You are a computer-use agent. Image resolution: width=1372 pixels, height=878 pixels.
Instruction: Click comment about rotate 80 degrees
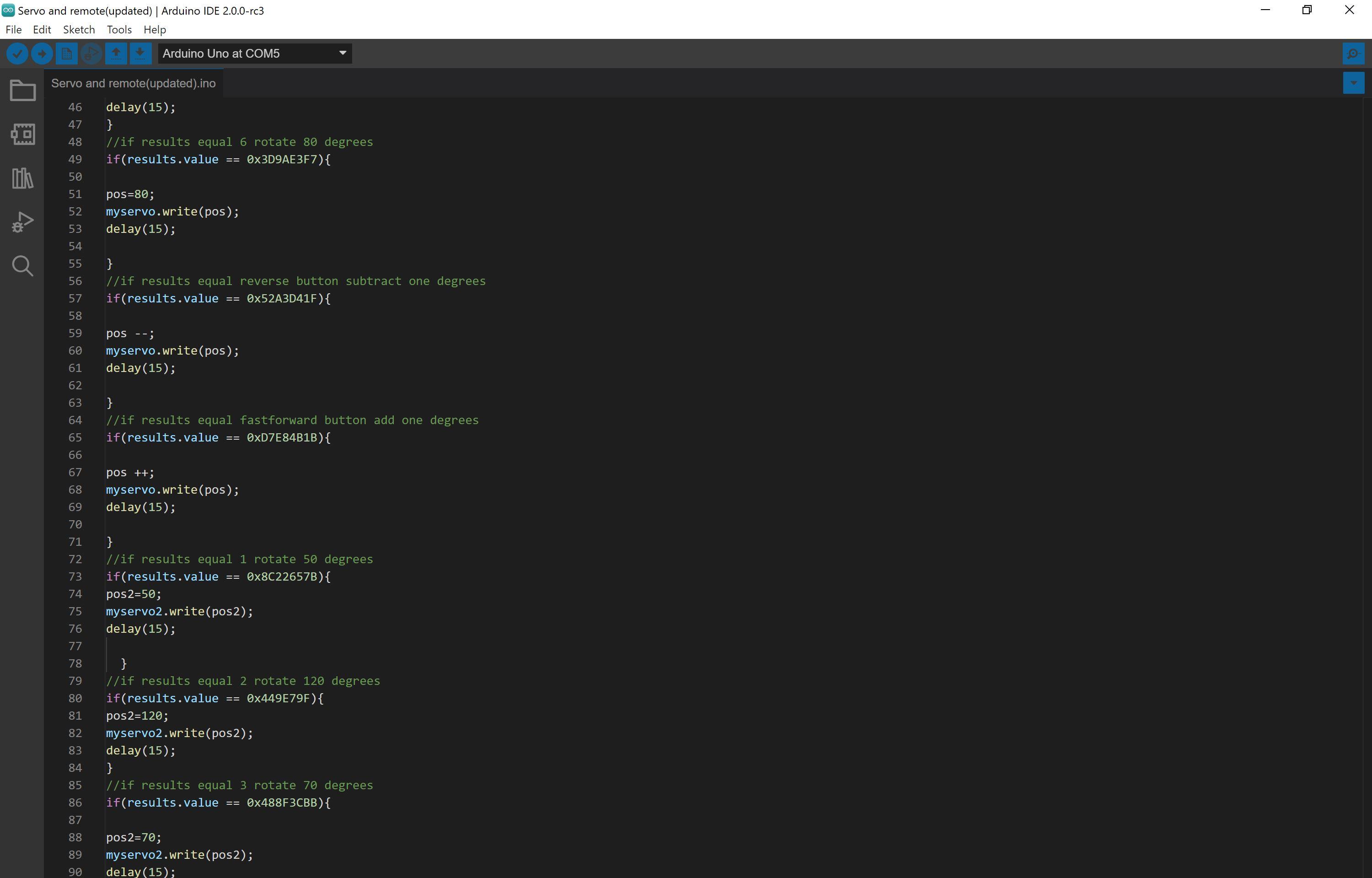[x=239, y=142]
